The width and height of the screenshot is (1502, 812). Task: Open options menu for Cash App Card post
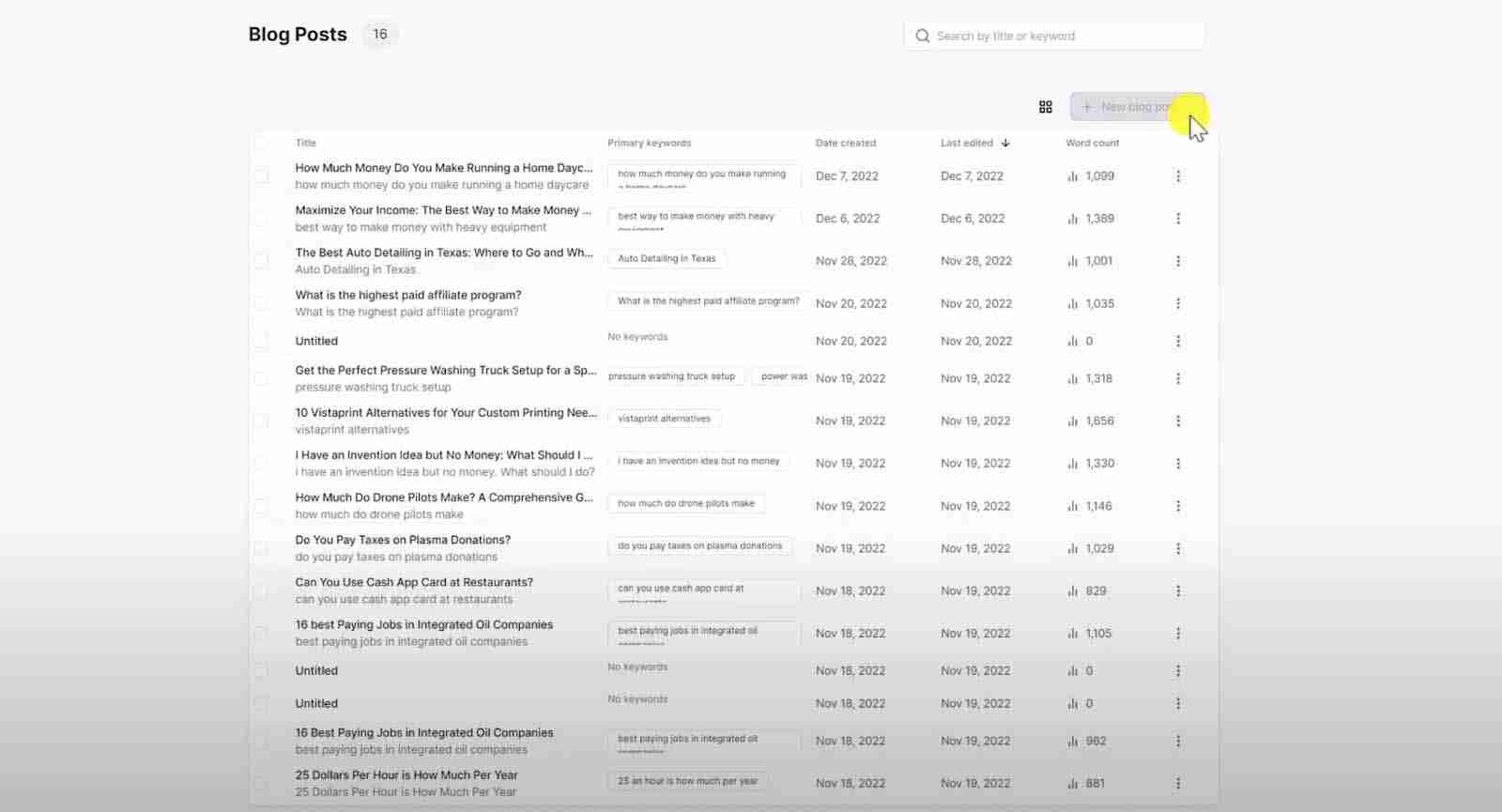1178,591
